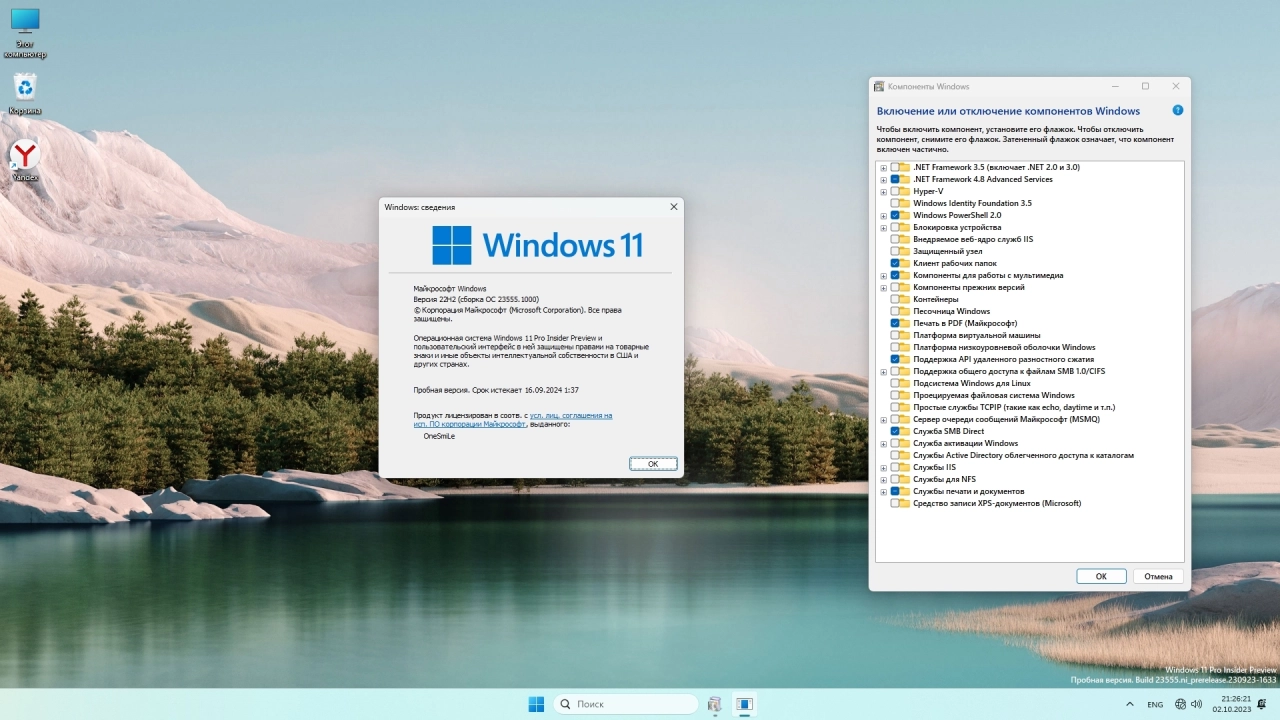Launch the Yandex browser desktop shortcut
The height and width of the screenshot is (720, 1280).
(25, 160)
